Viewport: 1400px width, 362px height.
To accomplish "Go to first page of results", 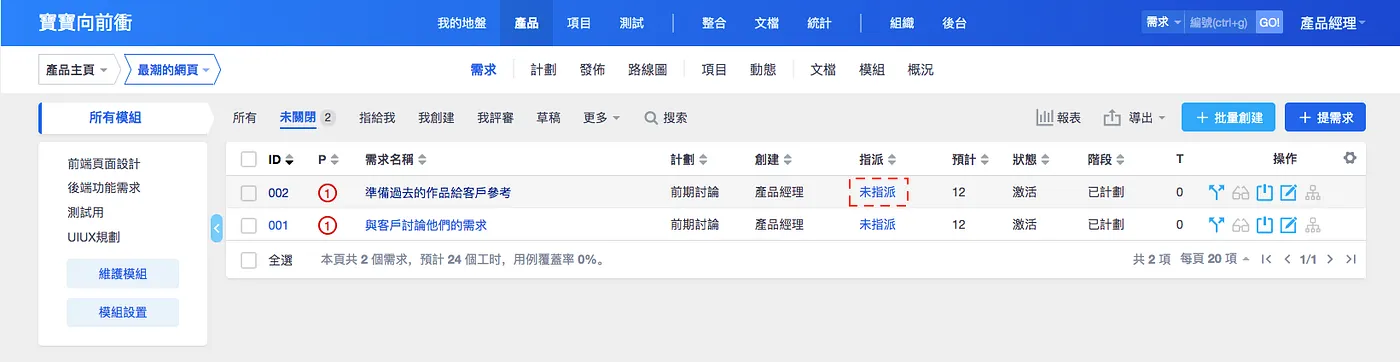I will click(1266, 259).
